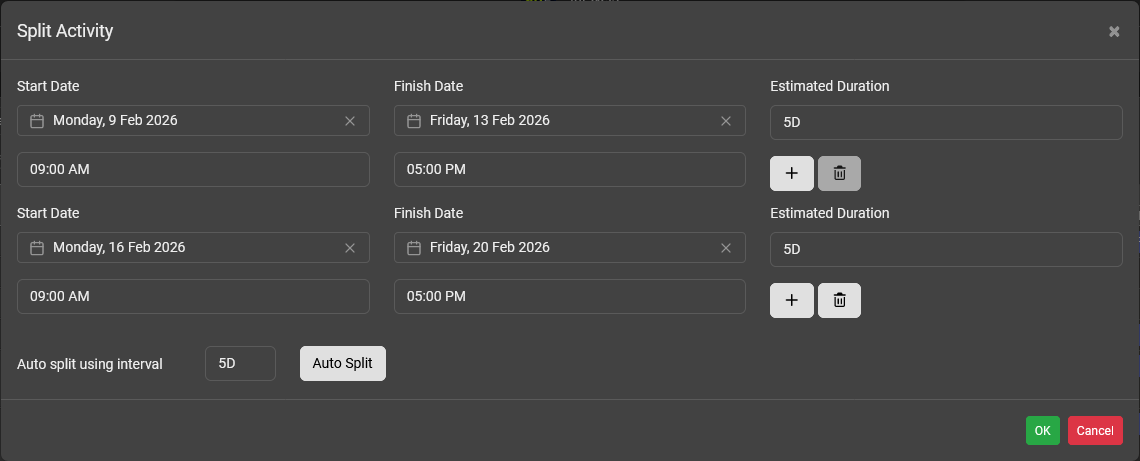Screen dimensions: 1140x461
Task: Click the plus icon in first split row
Action: (x=791, y=173)
